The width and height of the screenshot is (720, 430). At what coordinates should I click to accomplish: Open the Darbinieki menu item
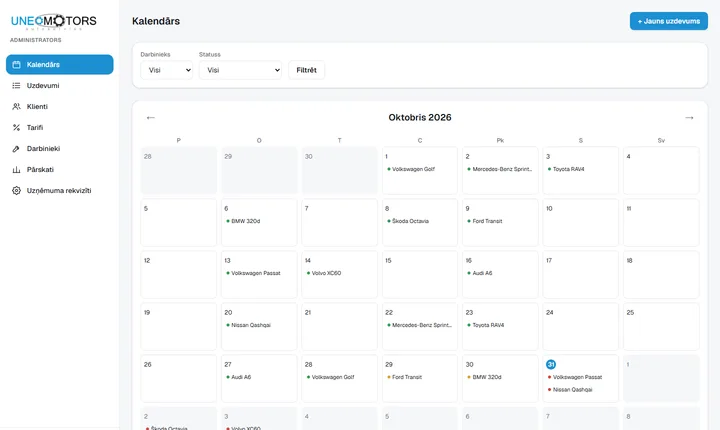pyautogui.click(x=60, y=149)
